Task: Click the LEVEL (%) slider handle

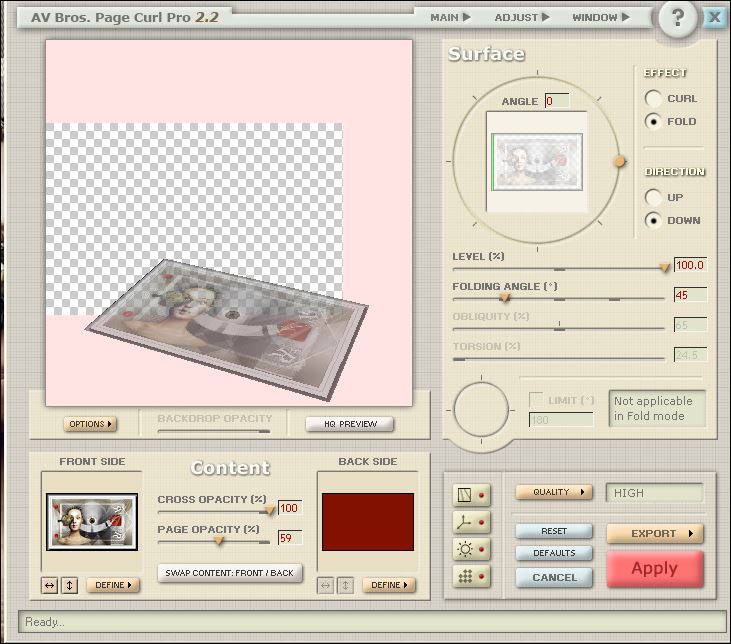Action: point(664,267)
